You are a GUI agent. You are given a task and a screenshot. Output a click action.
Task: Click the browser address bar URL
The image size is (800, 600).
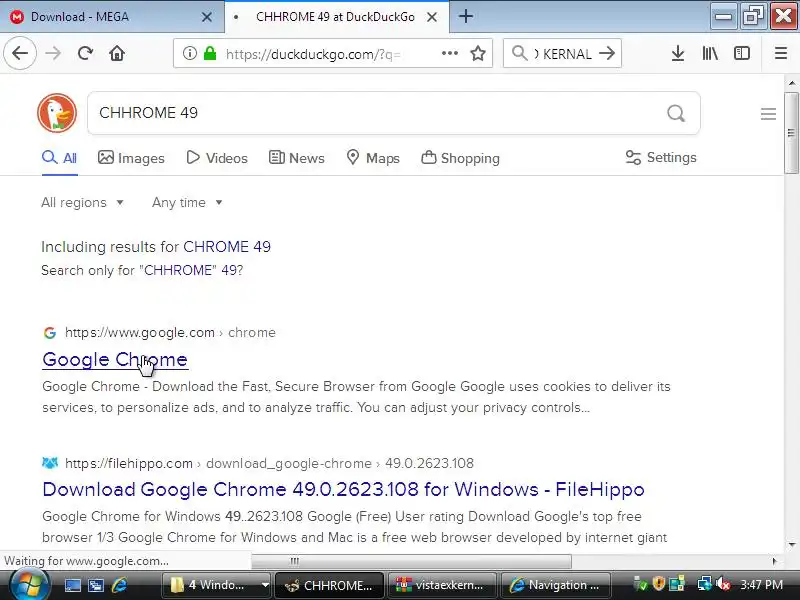[313, 54]
